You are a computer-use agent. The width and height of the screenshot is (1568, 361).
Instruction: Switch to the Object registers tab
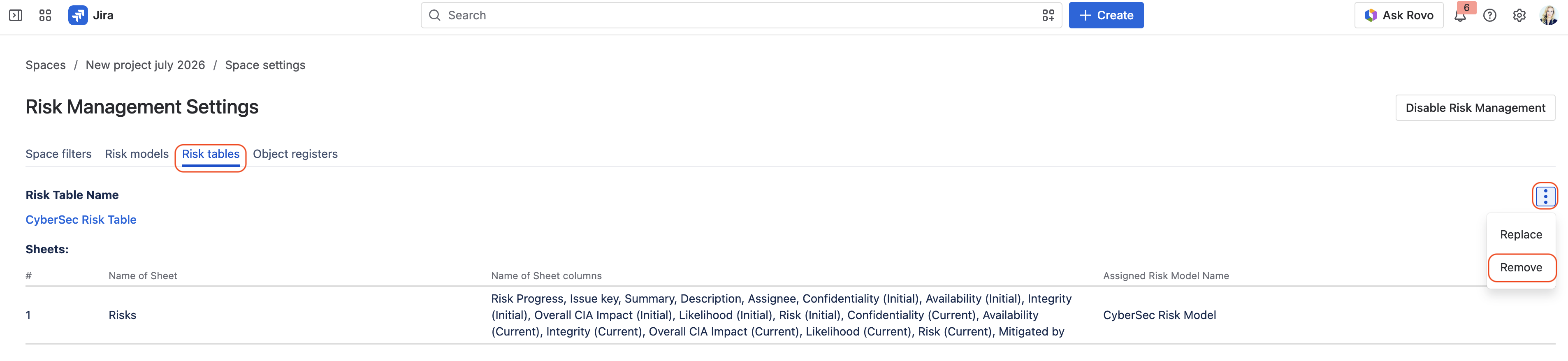point(295,154)
